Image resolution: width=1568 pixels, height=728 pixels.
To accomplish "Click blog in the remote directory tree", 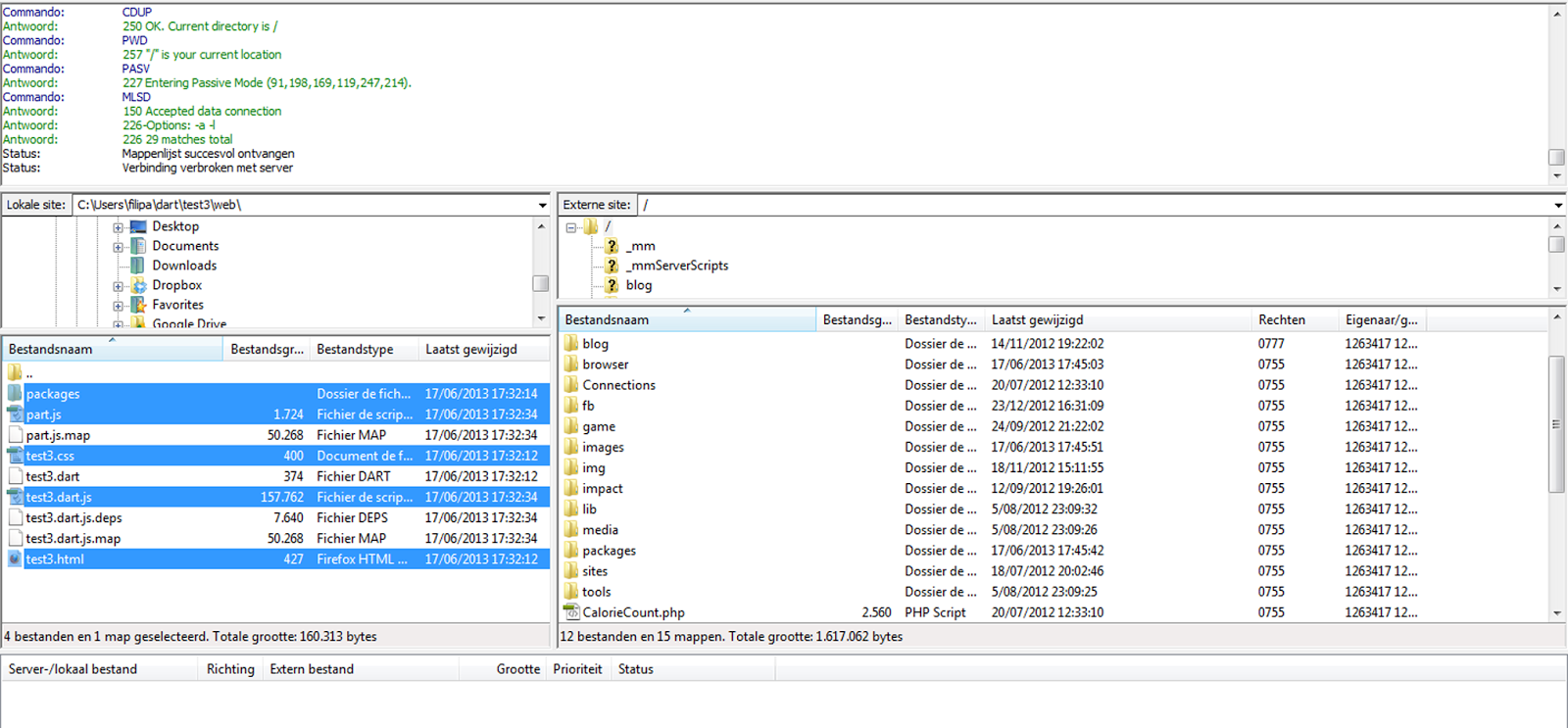I will coord(639,285).
